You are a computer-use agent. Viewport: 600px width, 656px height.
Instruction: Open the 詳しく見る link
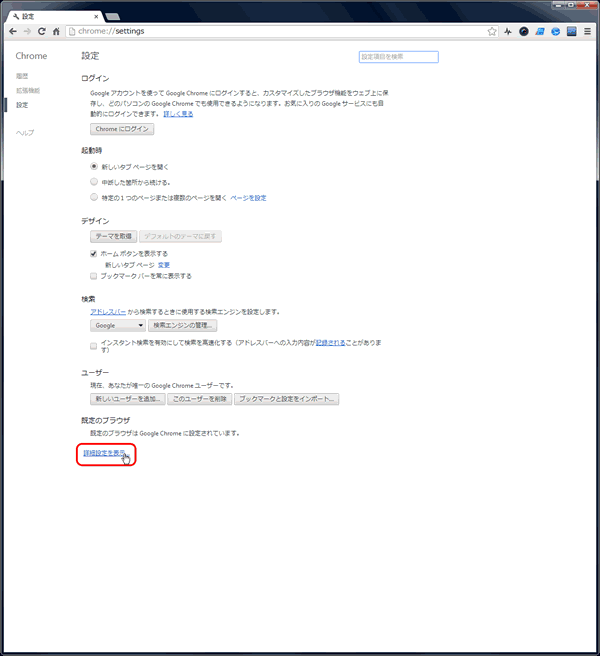[178, 114]
